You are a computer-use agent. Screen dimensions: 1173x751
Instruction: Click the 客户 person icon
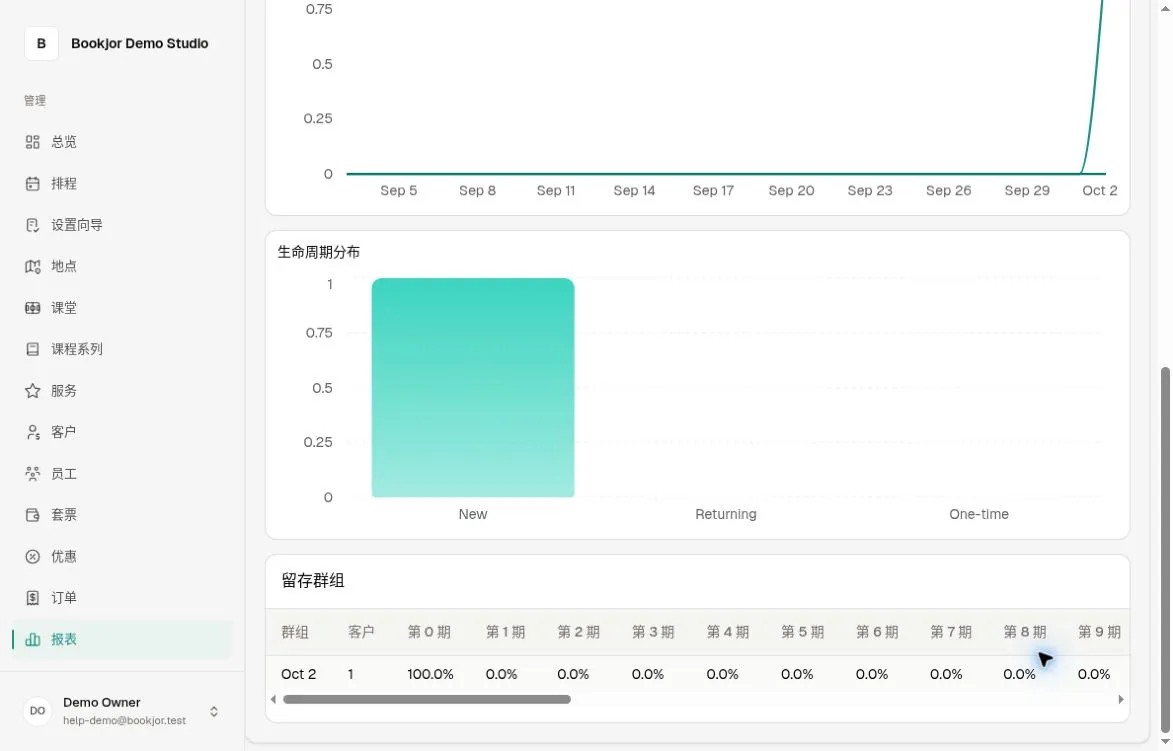(32, 432)
